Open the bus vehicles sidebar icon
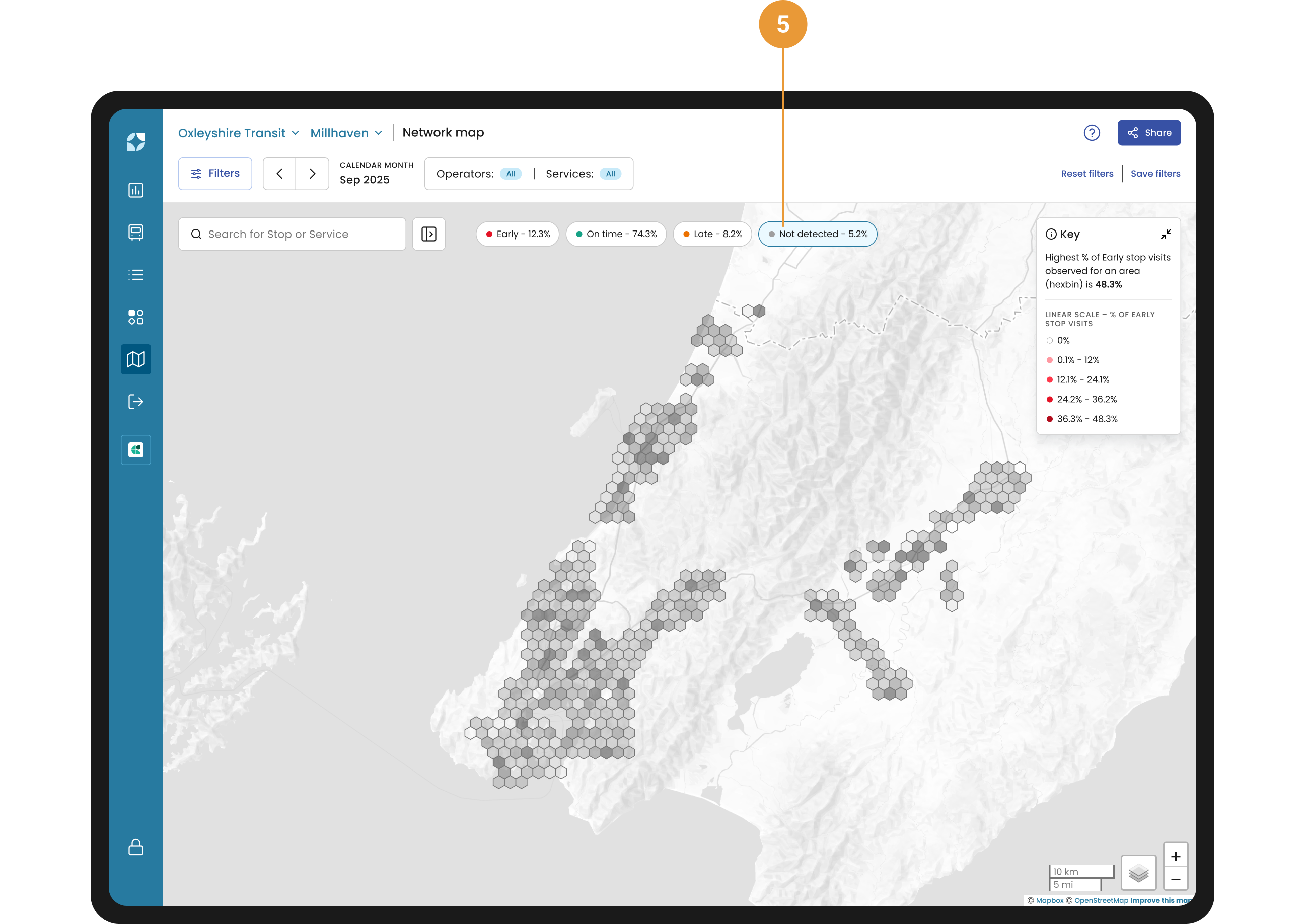Image resolution: width=1305 pixels, height=924 pixels. point(135,232)
